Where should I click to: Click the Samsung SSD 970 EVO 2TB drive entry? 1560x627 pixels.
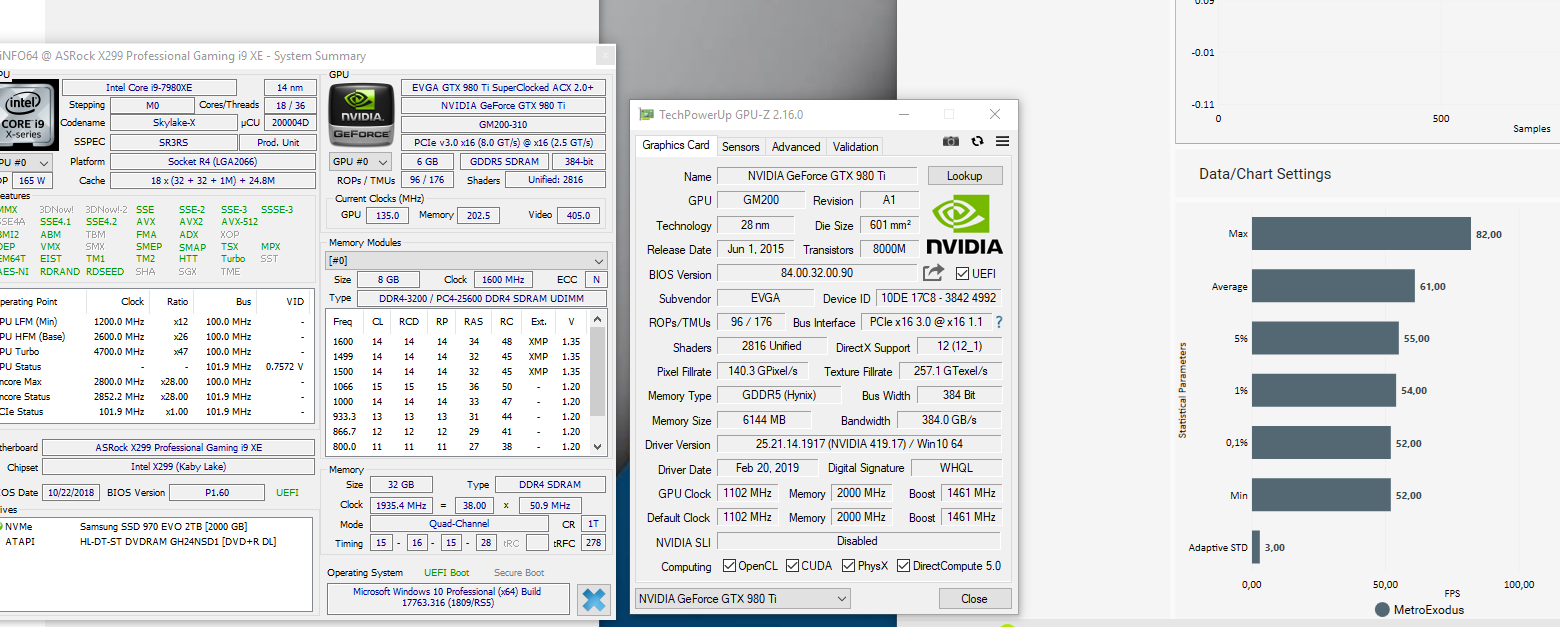[x=163, y=526]
